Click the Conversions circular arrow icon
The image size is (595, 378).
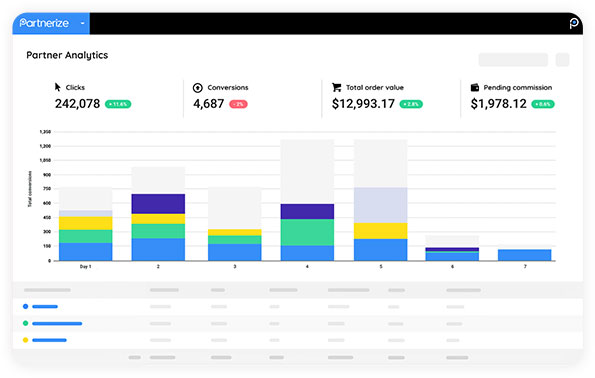point(198,88)
